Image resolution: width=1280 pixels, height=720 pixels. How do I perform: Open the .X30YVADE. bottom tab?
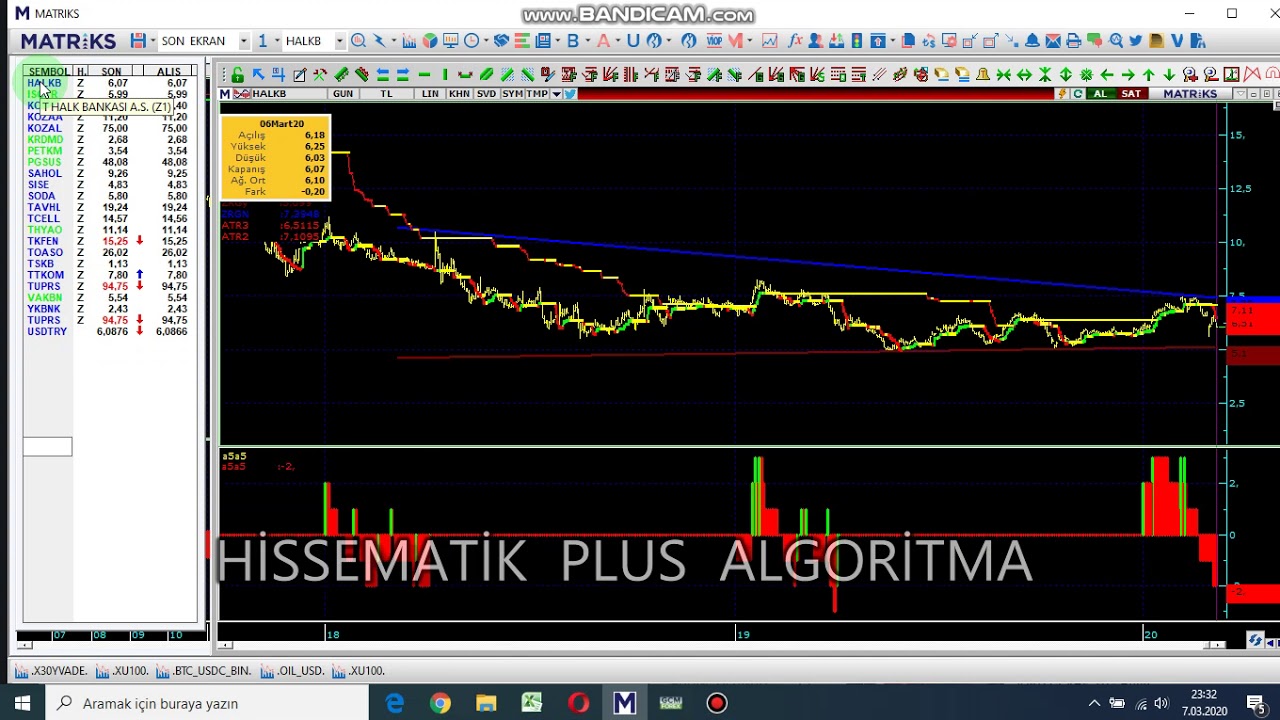click(x=52, y=671)
